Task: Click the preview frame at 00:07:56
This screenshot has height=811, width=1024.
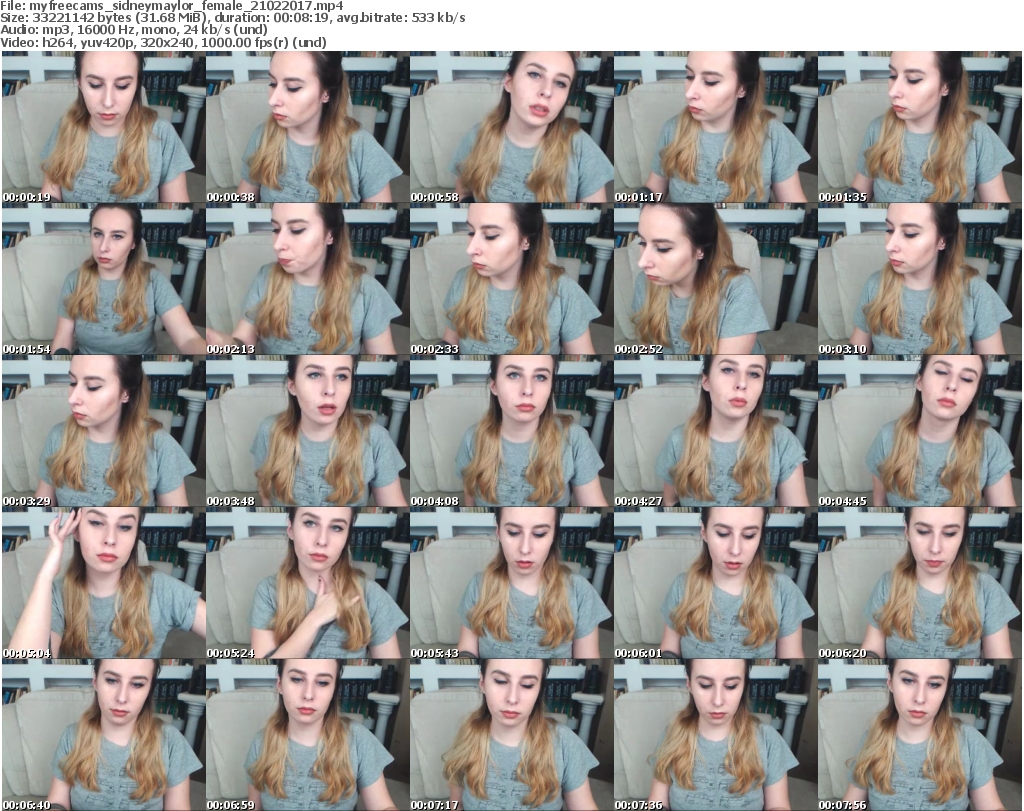Action: (x=920, y=735)
